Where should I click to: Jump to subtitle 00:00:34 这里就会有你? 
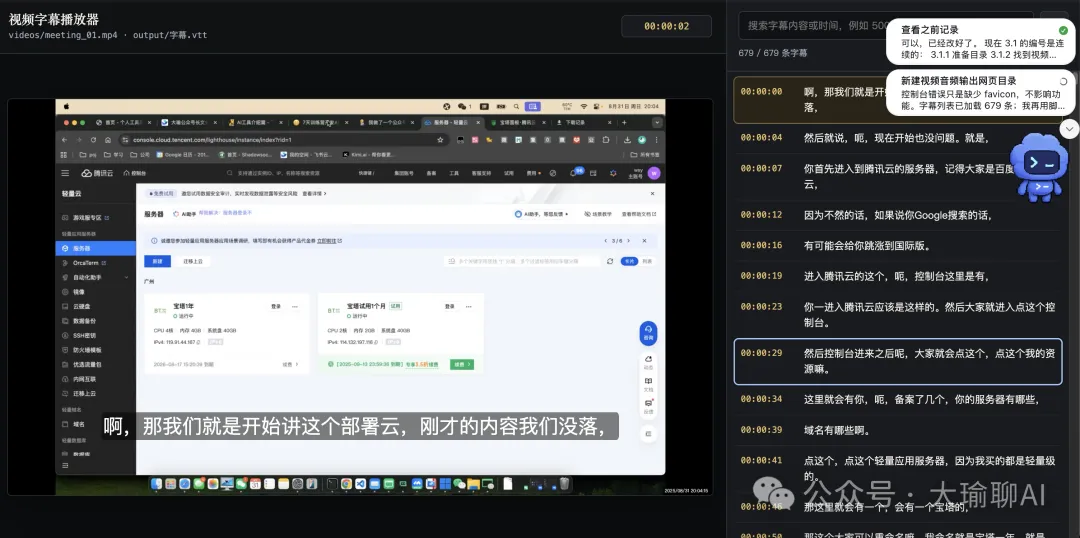898,400
